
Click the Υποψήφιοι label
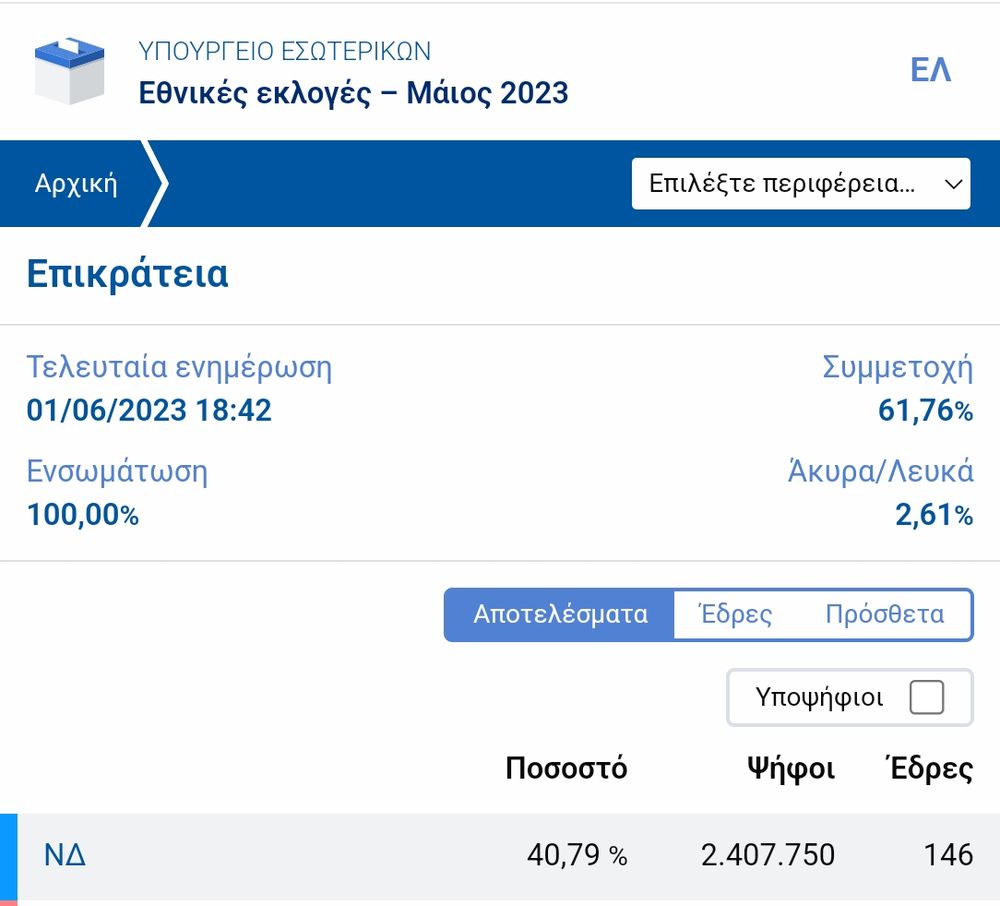click(820, 697)
